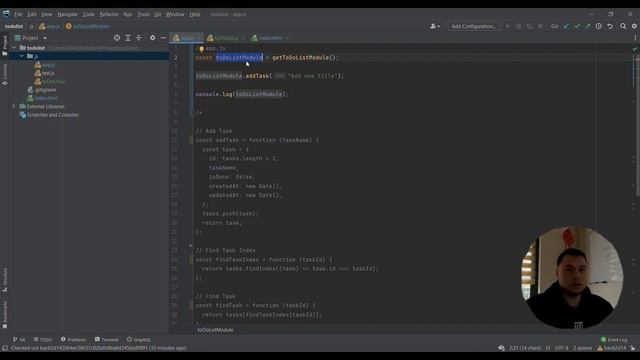
Task: Click UTF-8 encoding in status bar
Action: [561, 348]
